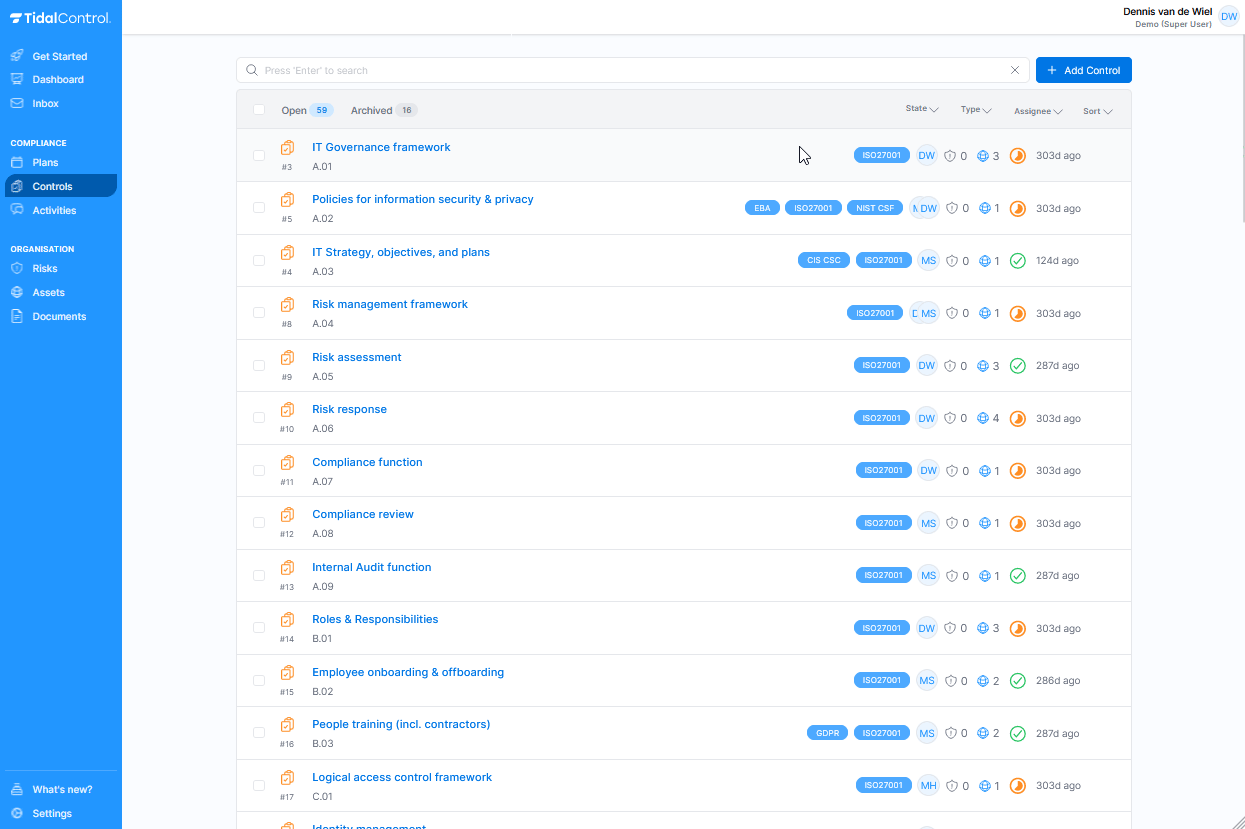Click the orange progress circle on Compliance review

(1017, 522)
